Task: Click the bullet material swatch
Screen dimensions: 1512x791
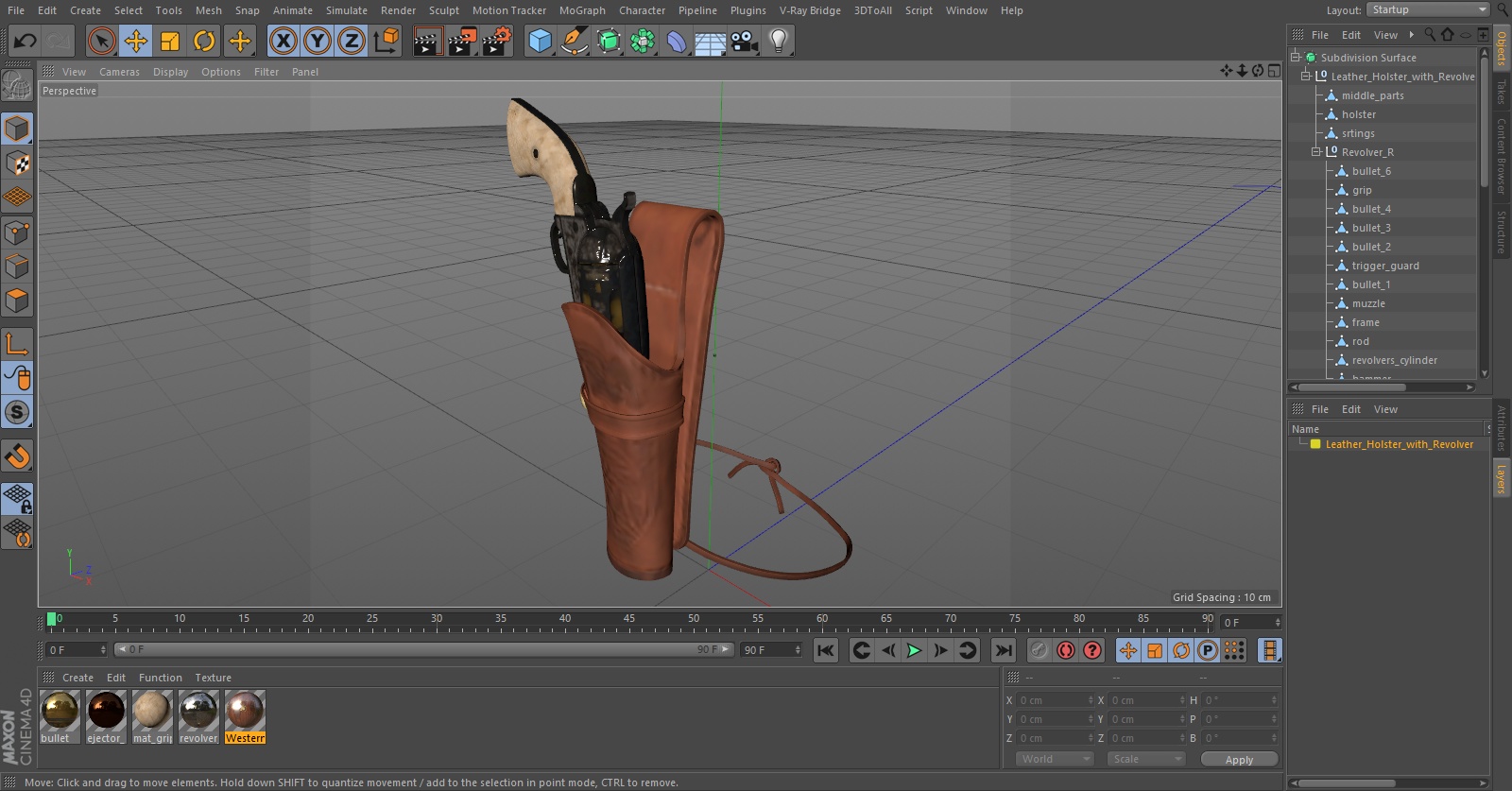Action: pyautogui.click(x=60, y=711)
